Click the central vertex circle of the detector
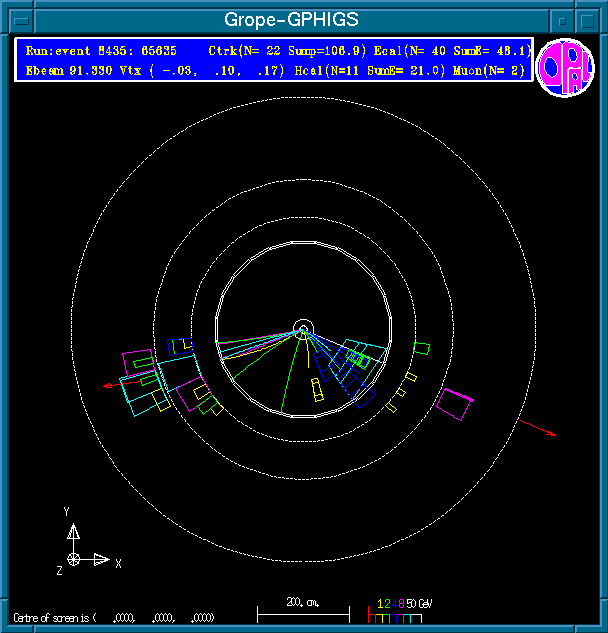Image resolution: width=608 pixels, height=633 pixels. point(304,328)
